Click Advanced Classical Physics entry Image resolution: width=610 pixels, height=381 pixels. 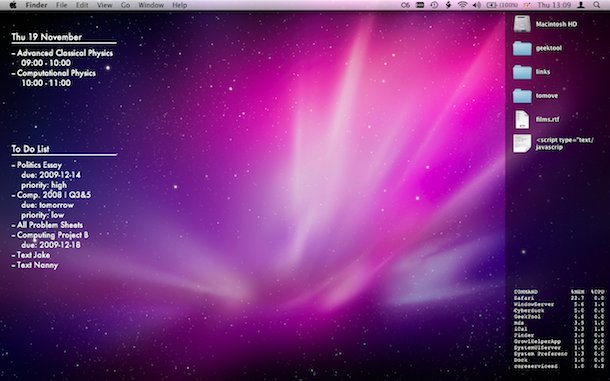(65, 53)
